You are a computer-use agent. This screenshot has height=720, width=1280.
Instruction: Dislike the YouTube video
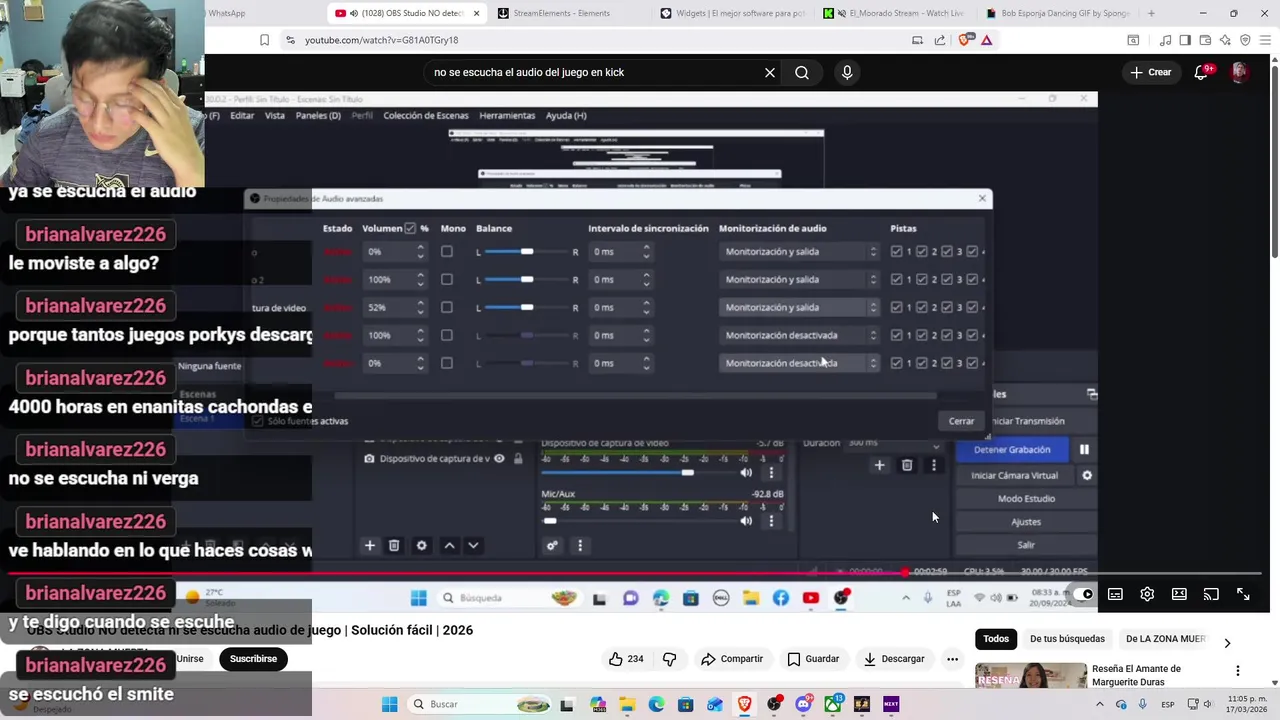click(670, 659)
